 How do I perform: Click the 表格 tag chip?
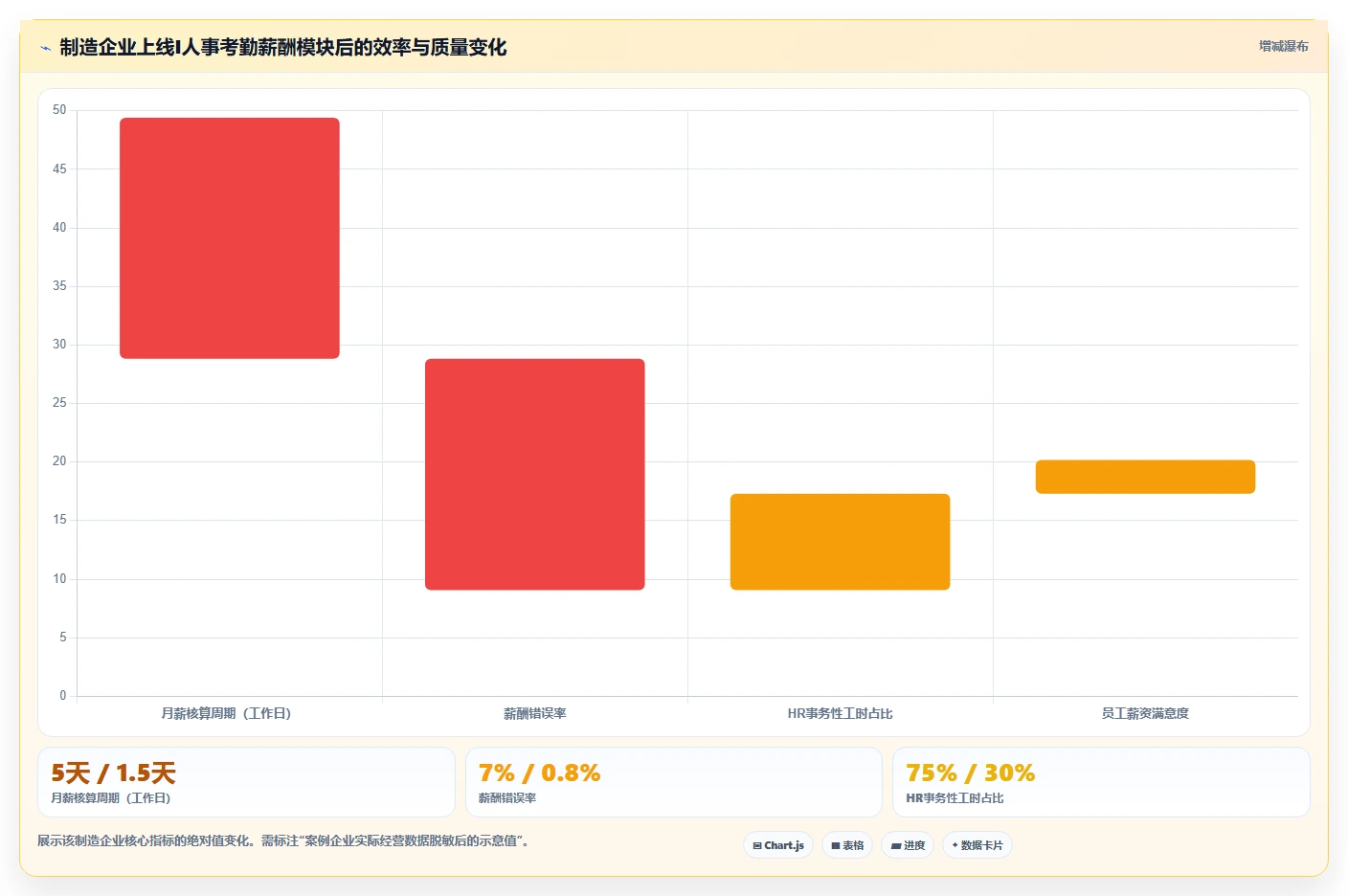(x=847, y=845)
